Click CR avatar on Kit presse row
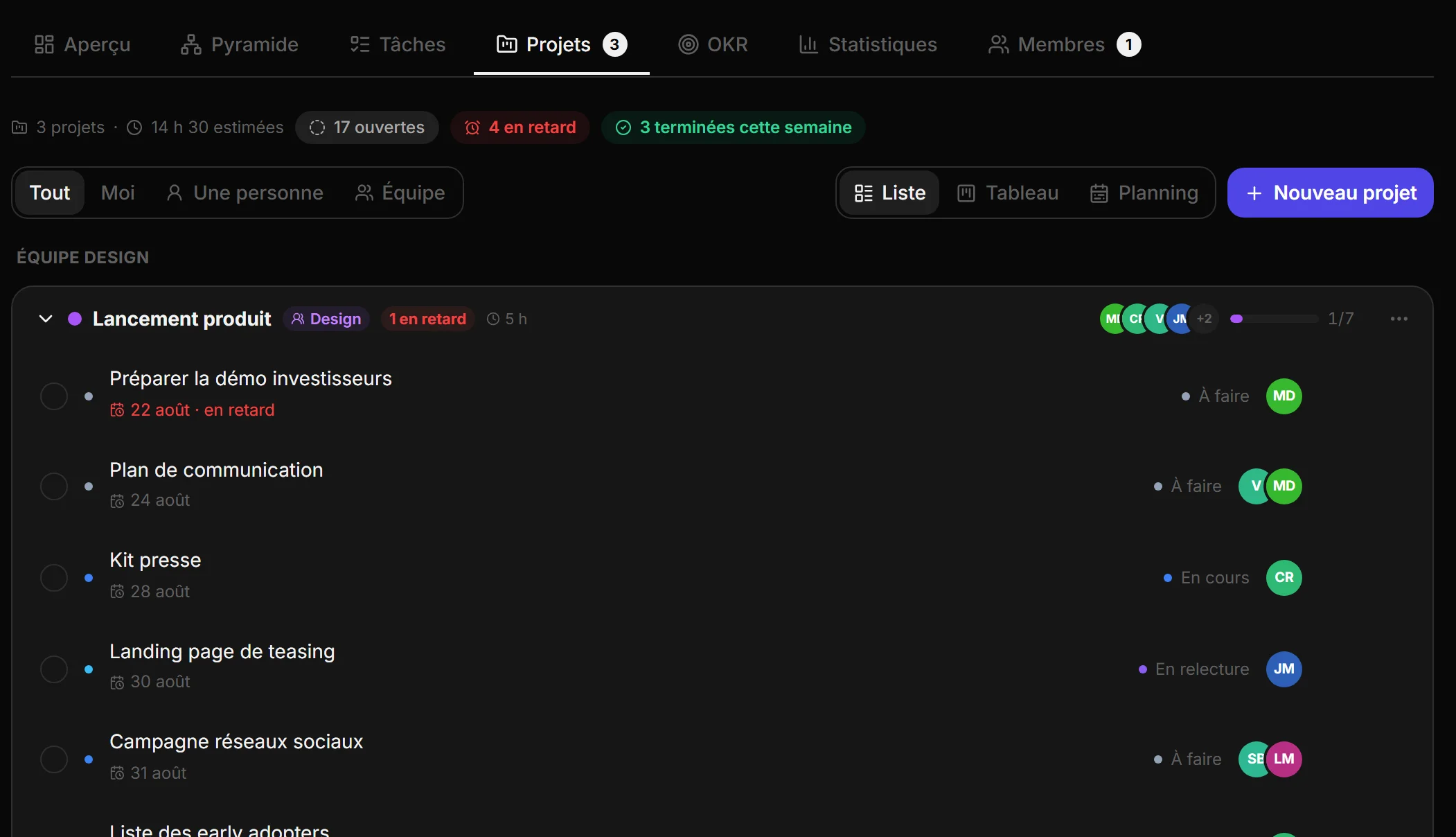Image resolution: width=1456 pixels, height=837 pixels. pos(1284,578)
